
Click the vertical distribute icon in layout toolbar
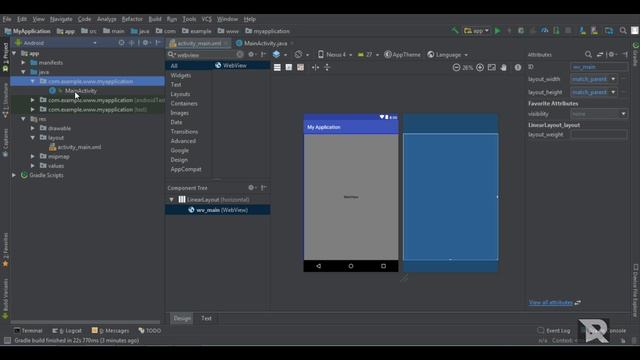[327, 67]
